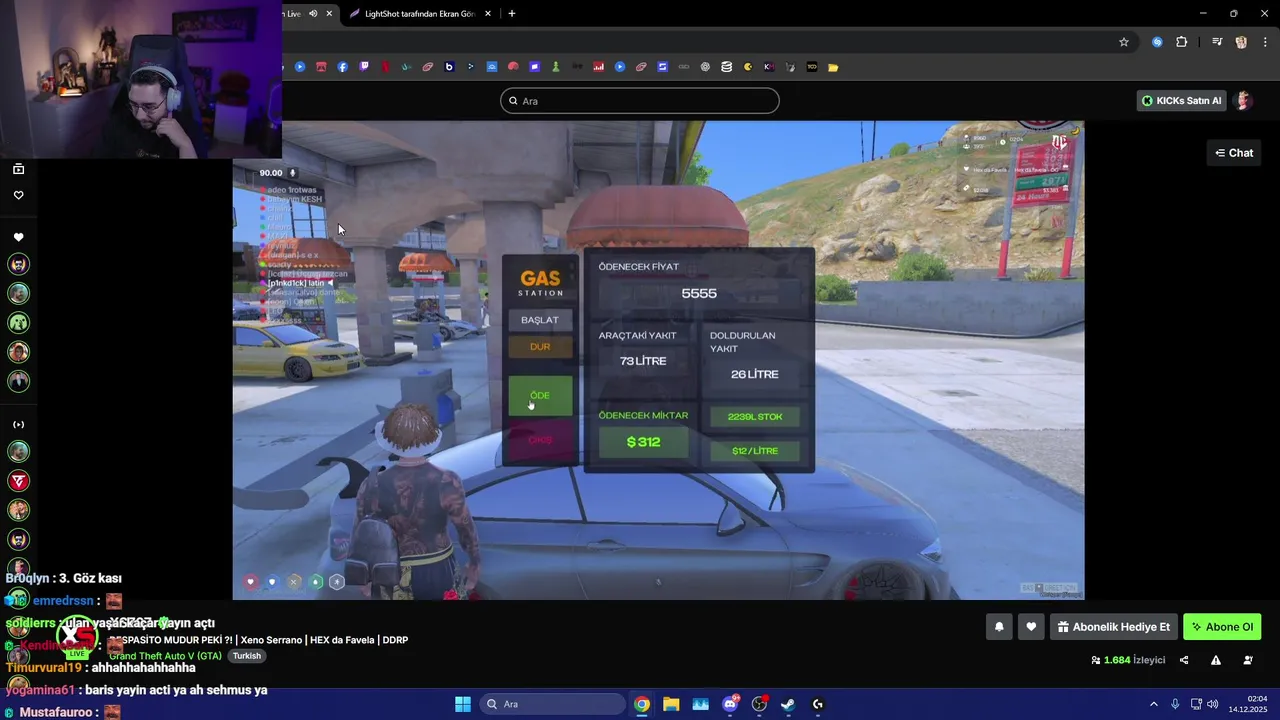Click the filled heart following icon in sidebar
The image size is (1280, 720).
[18, 237]
